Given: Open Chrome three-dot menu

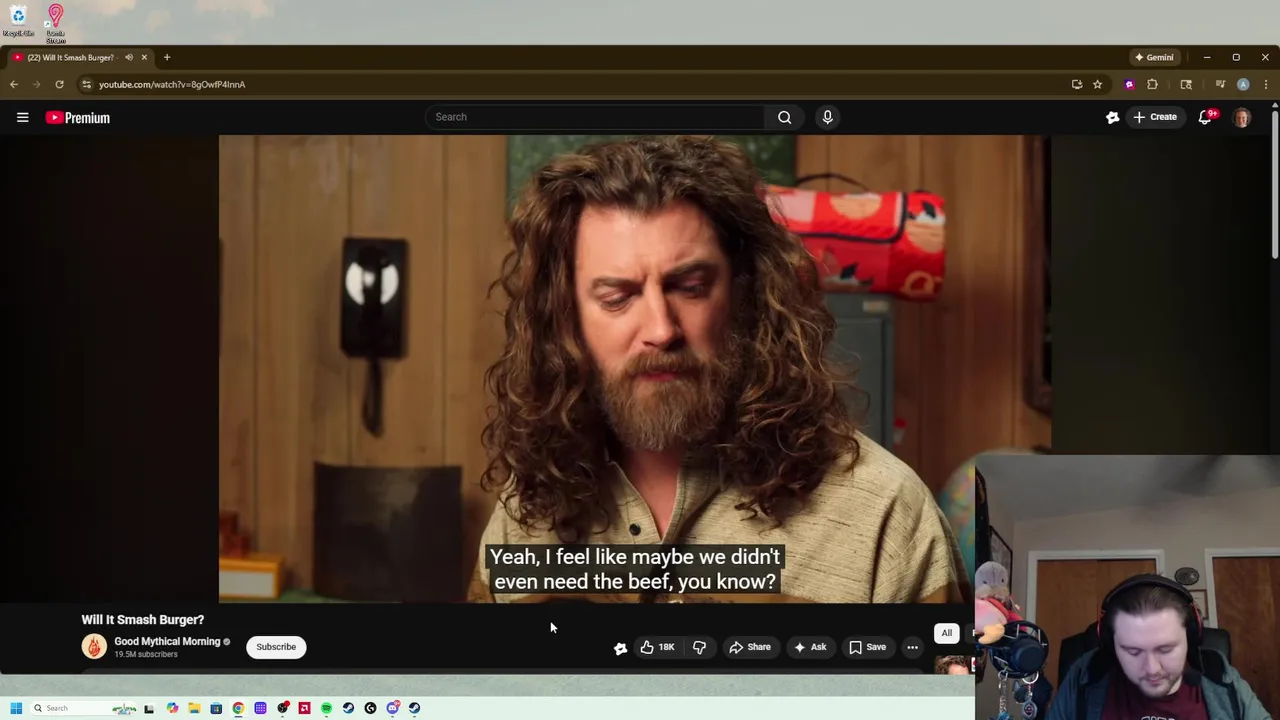Looking at the screenshot, I should (x=1266, y=84).
